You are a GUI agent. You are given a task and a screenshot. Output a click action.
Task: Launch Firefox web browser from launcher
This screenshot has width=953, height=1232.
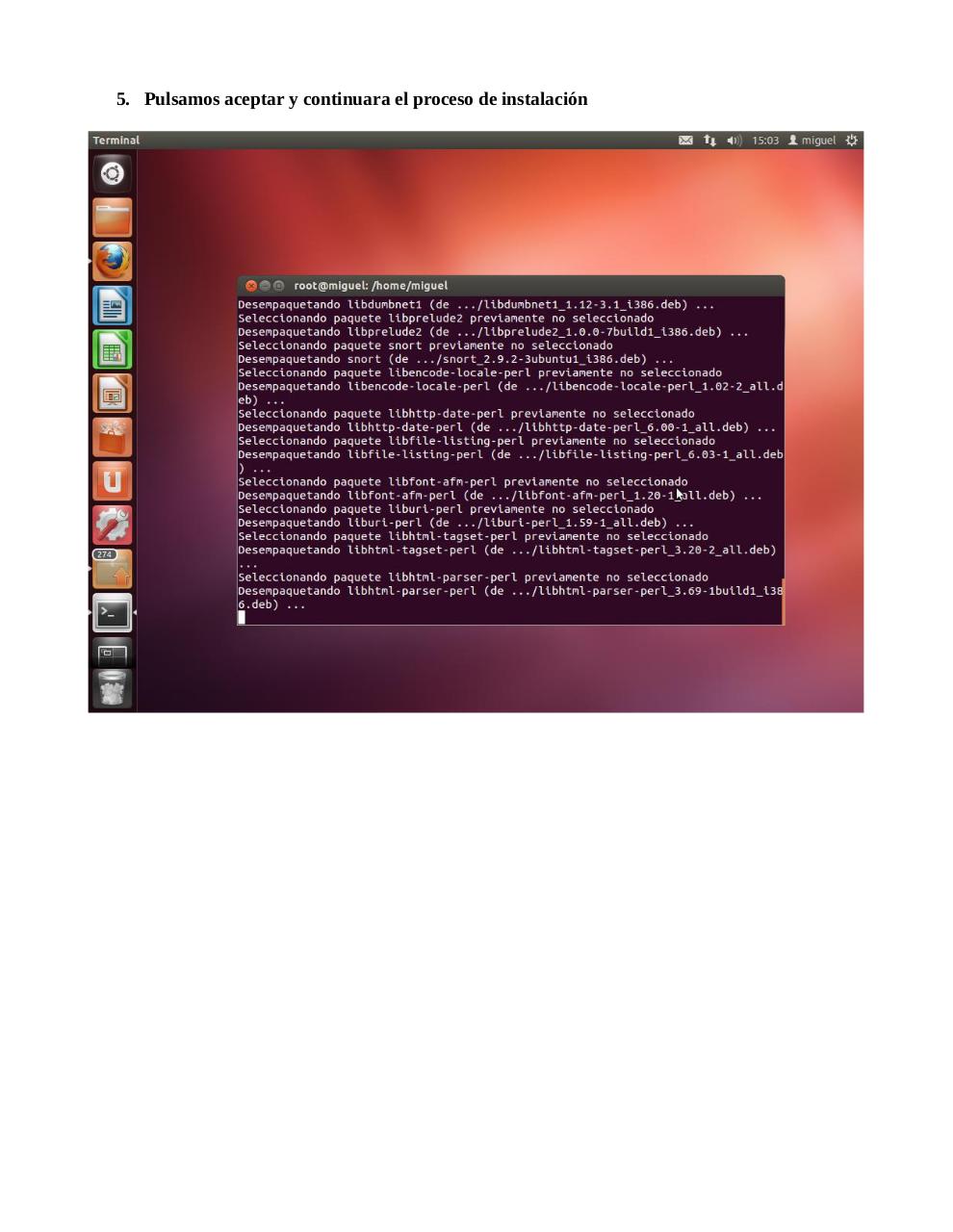click(x=112, y=261)
